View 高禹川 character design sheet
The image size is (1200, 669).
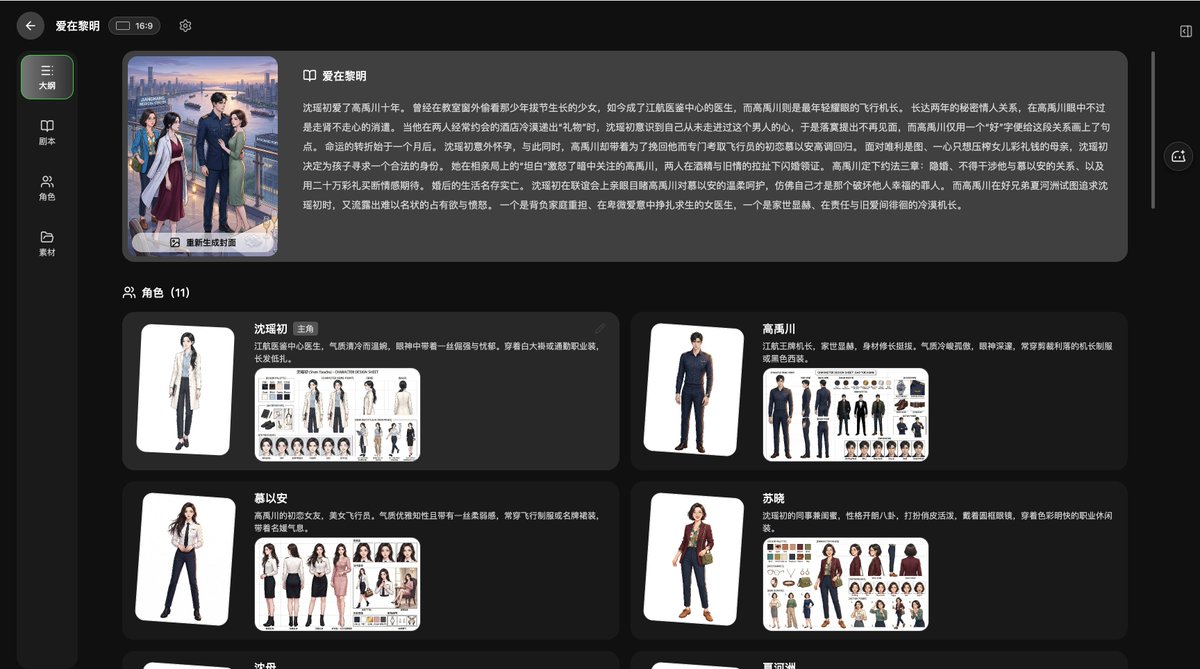pyautogui.click(x=845, y=415)
